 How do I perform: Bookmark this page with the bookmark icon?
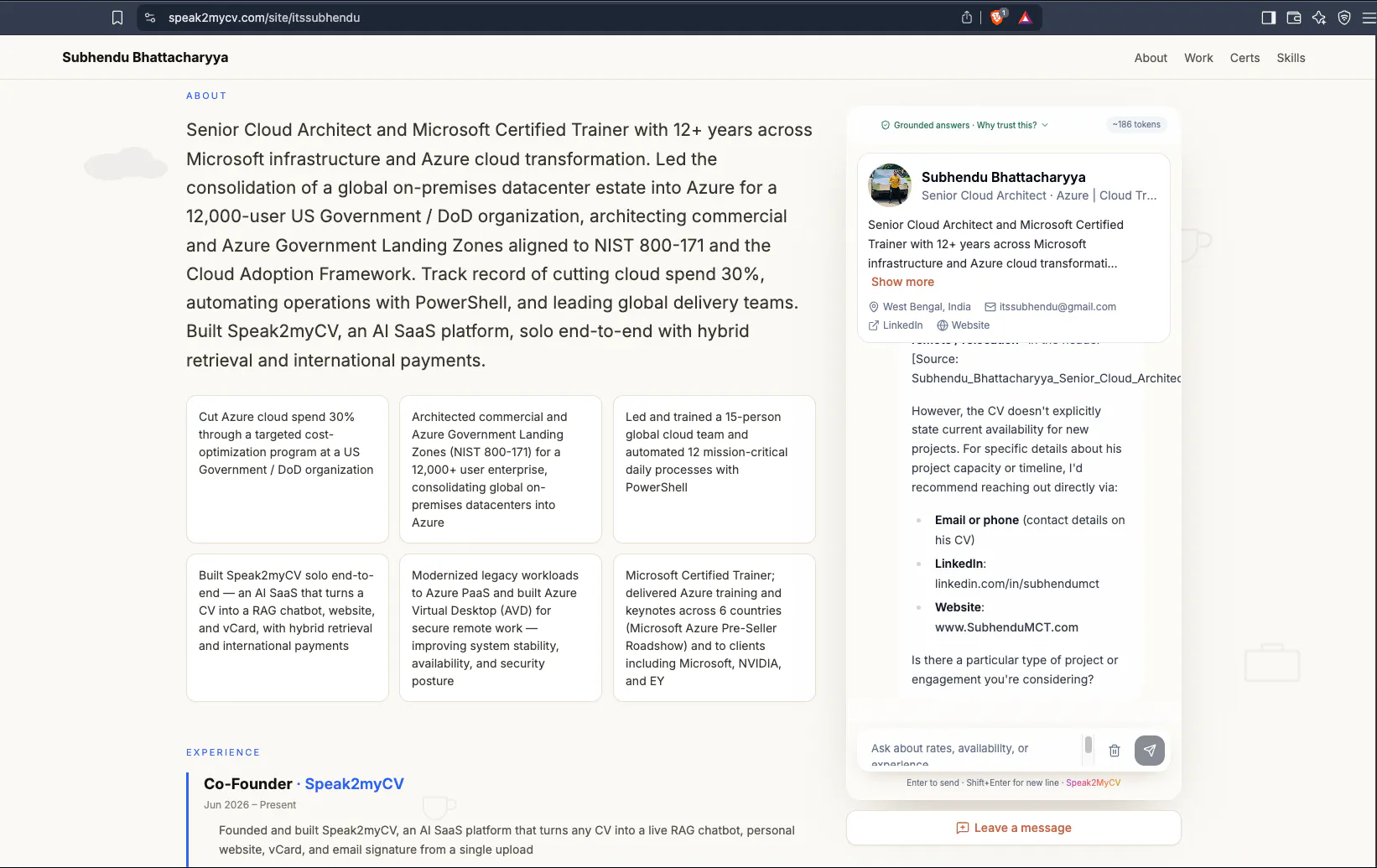pos(117,18)
